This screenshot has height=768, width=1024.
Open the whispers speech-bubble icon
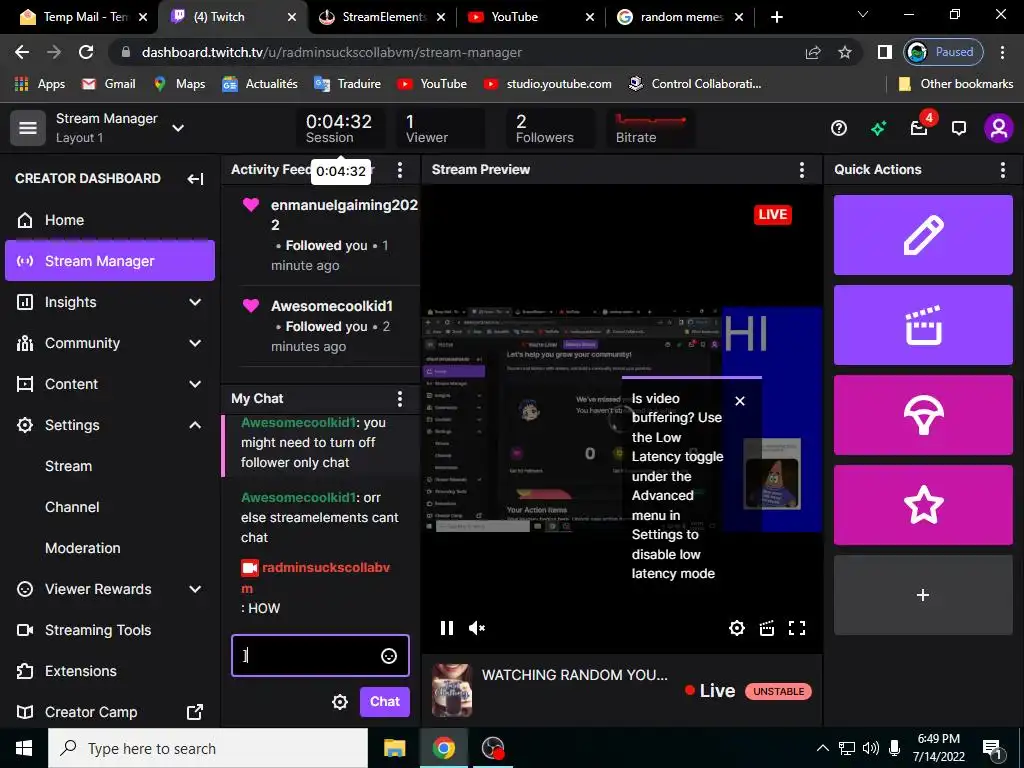pyautogui.click(x=959, y=128)
